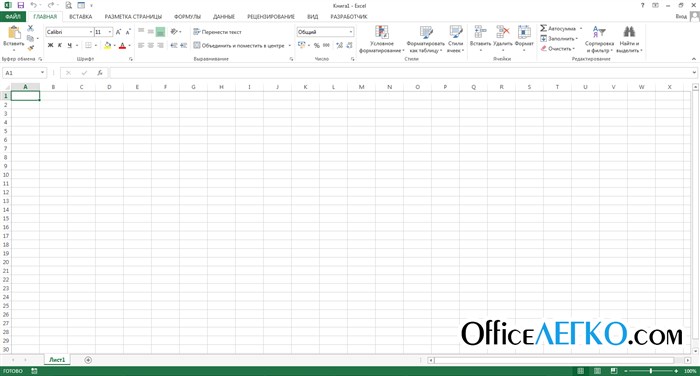Click the cell borders icon
This screenshot has width=700, height=376.
pos(88,45)
